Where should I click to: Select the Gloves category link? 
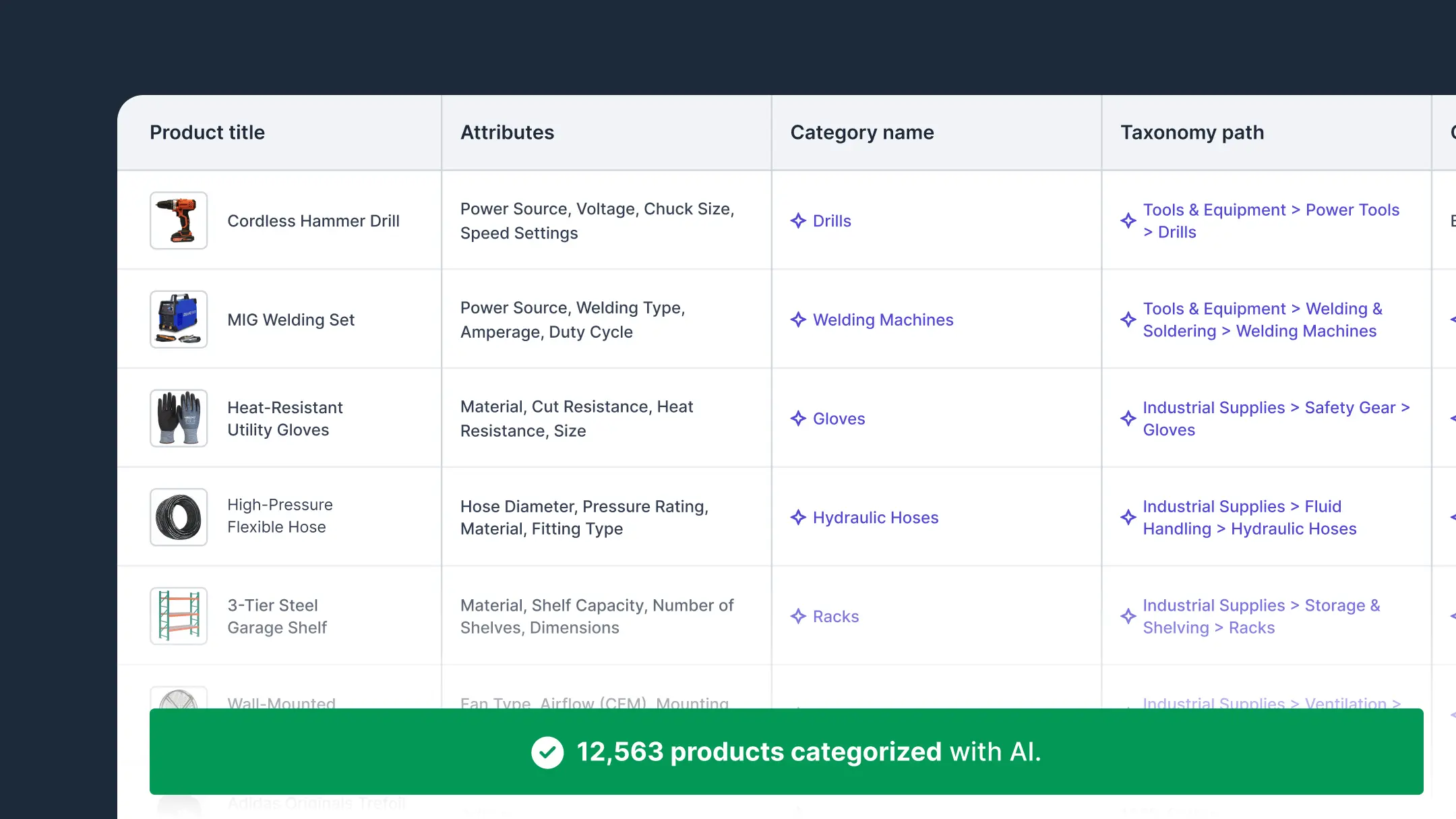click(839, 419)
